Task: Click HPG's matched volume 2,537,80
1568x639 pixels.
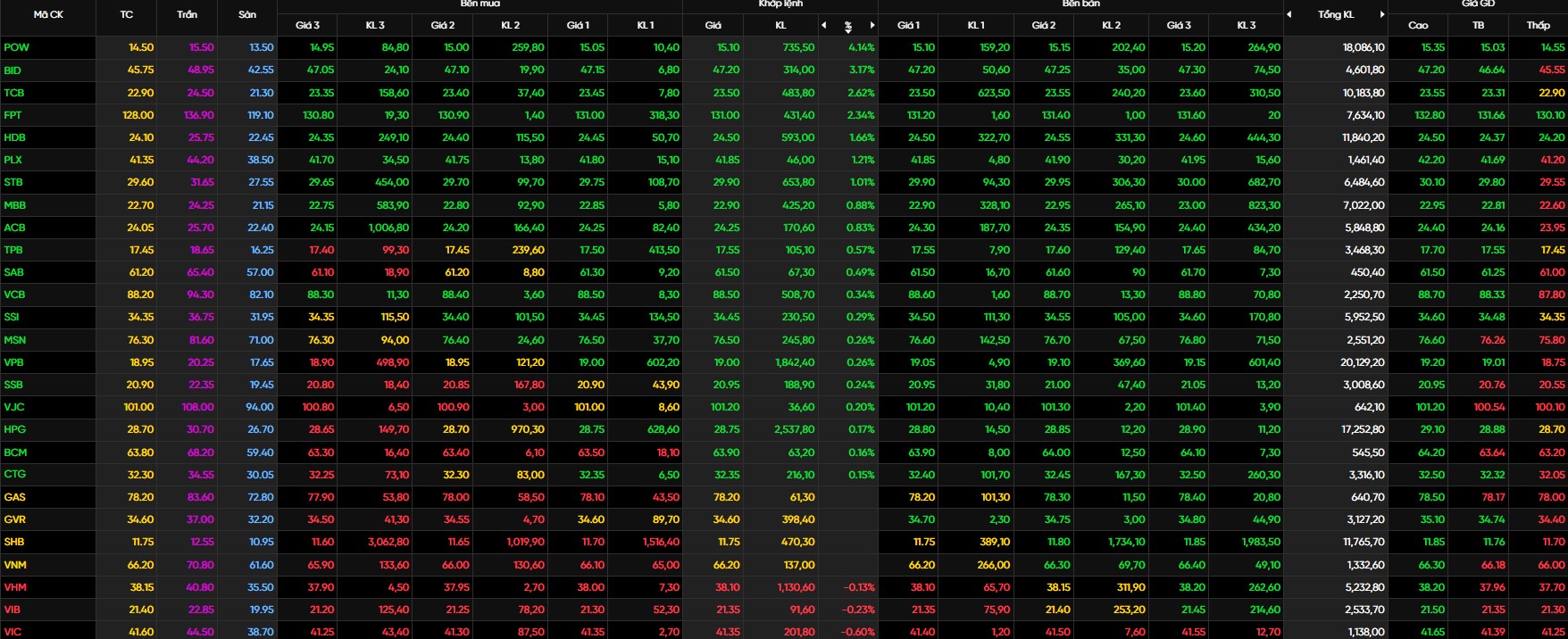Action: (795, 429)
